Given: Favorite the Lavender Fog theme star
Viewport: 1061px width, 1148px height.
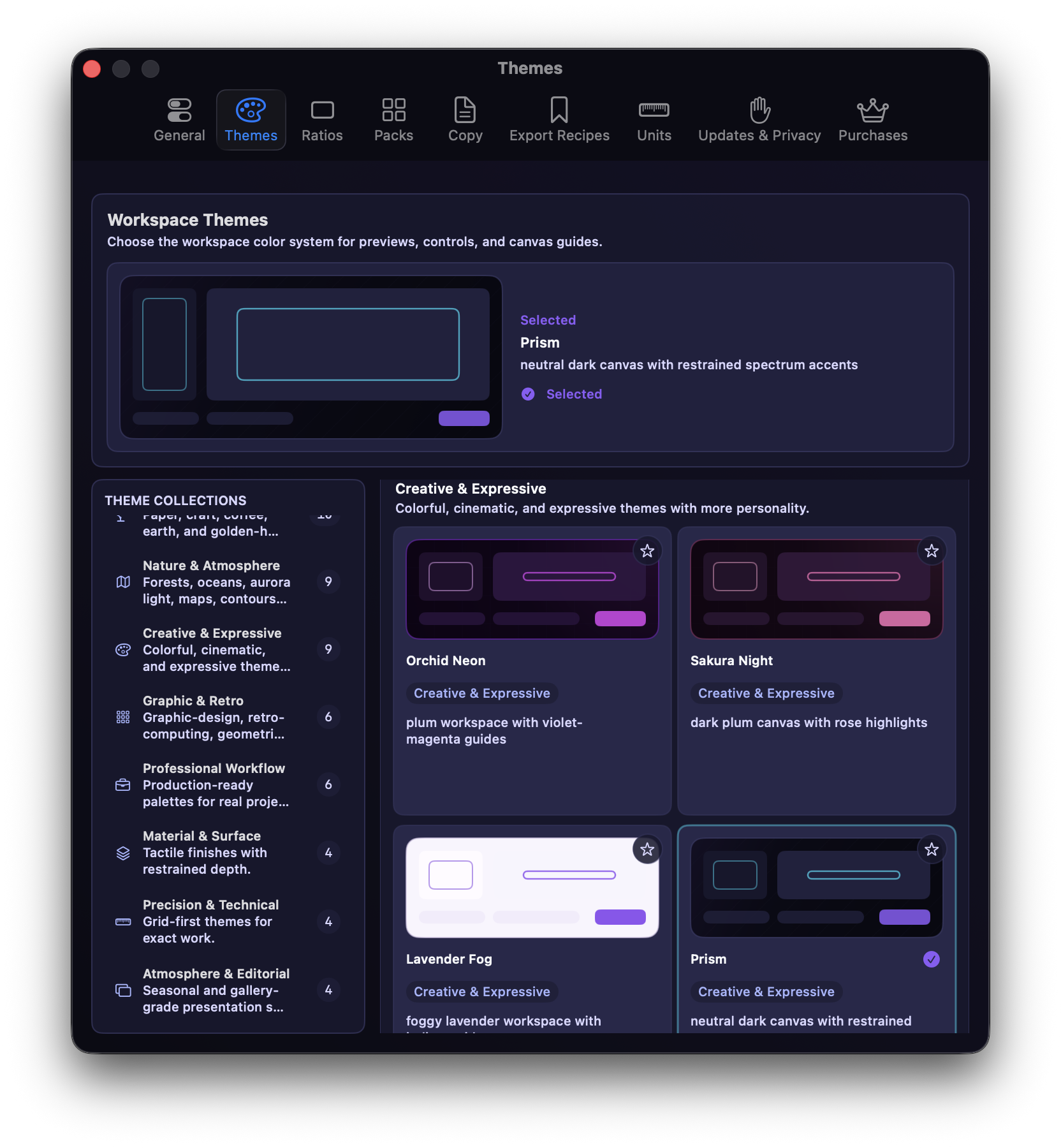Looking at the screenshot, I should (647, 850).
